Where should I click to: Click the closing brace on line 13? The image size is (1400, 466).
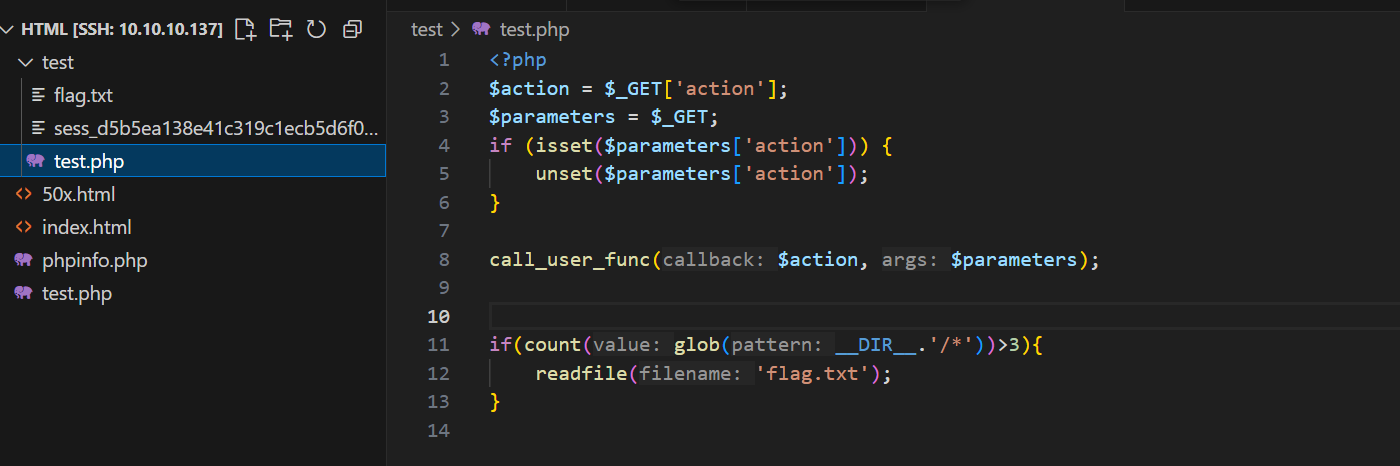point(494,402)
